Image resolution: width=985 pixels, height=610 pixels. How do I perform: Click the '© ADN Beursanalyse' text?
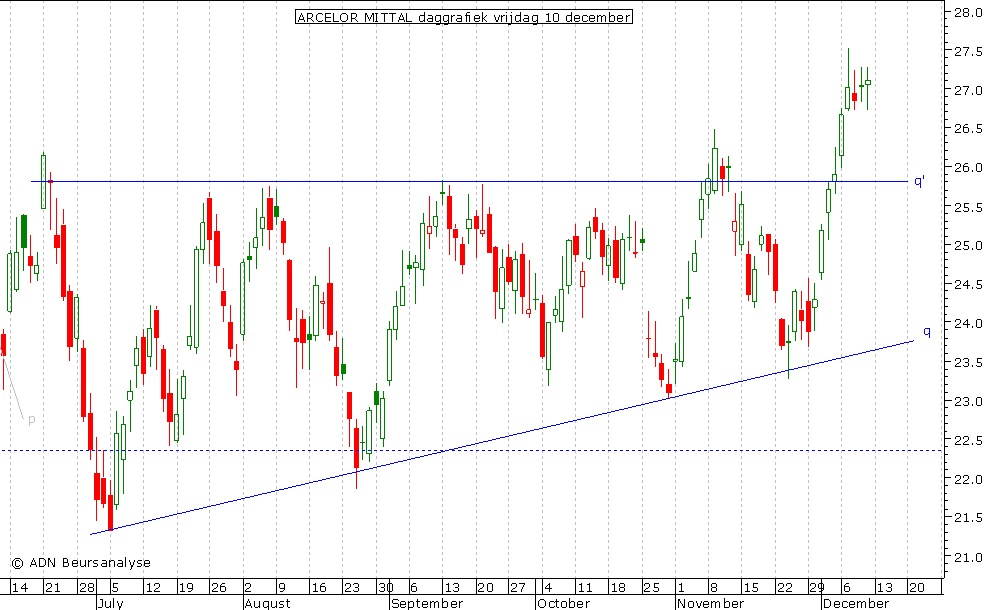(81, 563)
